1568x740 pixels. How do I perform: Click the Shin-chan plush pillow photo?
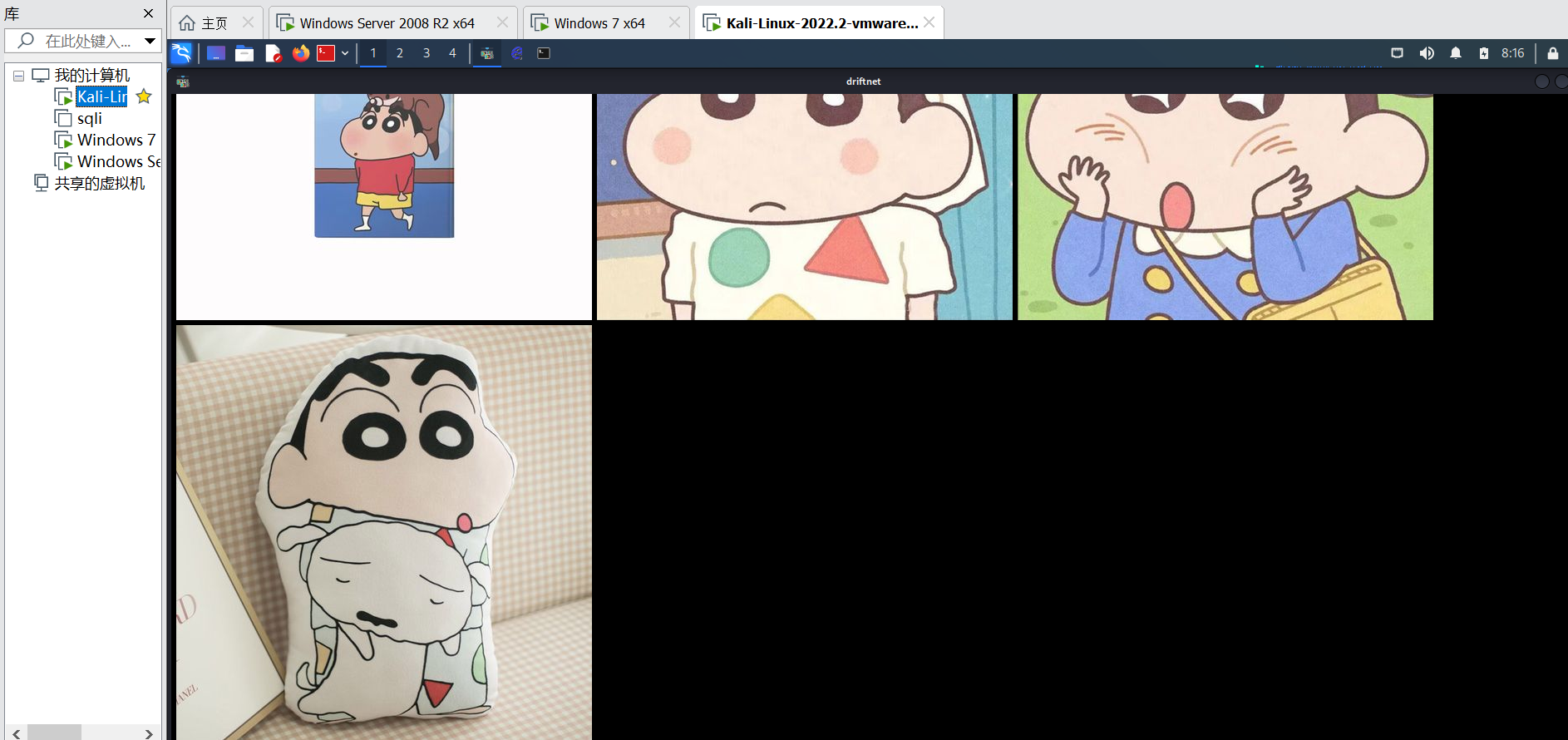coord(384,532)
